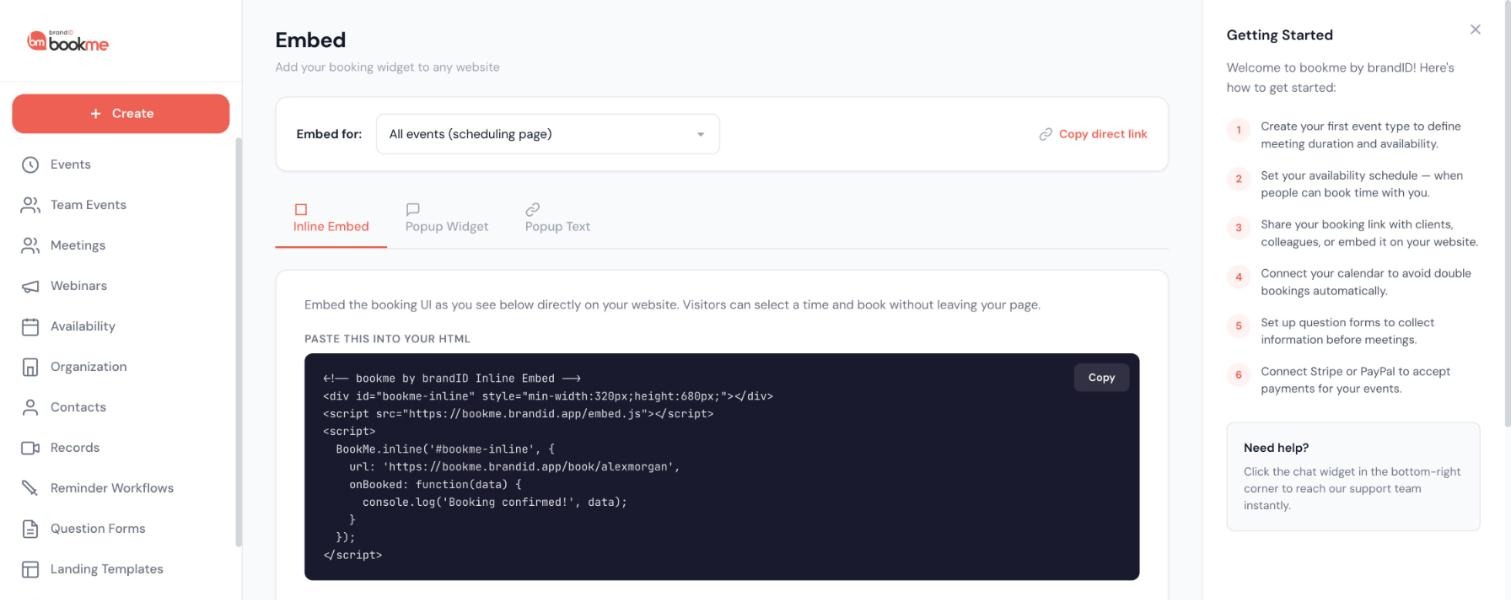This screenshot has height=600, width=1511.
Task: Copy the embed code snippet
Action: (x=1101, y=378)
